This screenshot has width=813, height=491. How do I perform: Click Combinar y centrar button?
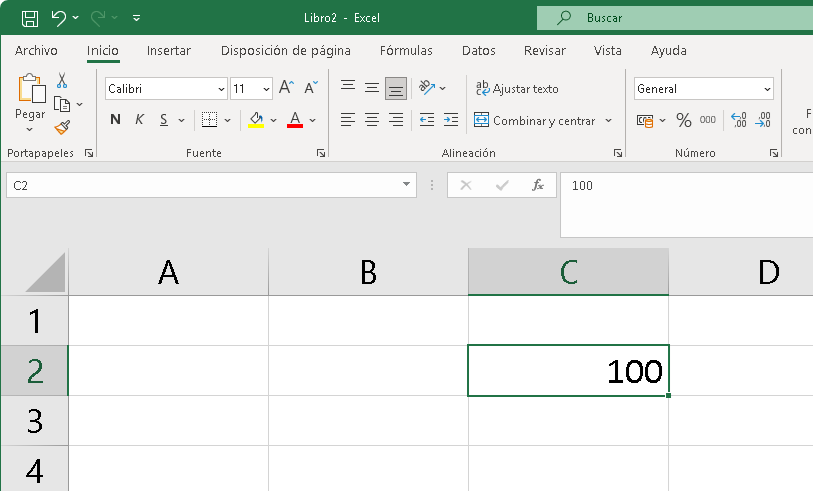[535, 120]
